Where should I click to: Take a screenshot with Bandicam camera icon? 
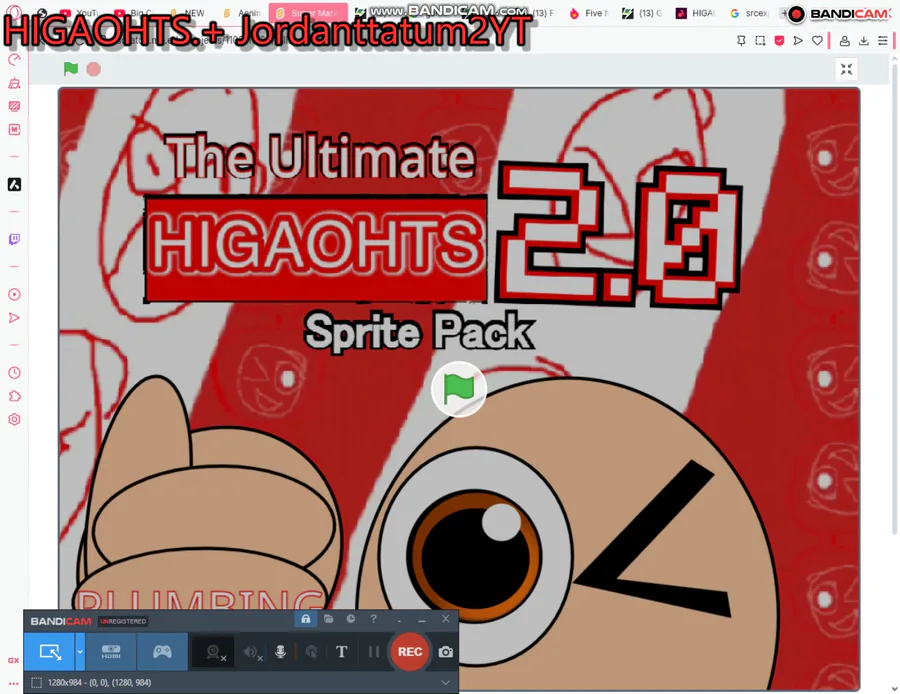445,652
